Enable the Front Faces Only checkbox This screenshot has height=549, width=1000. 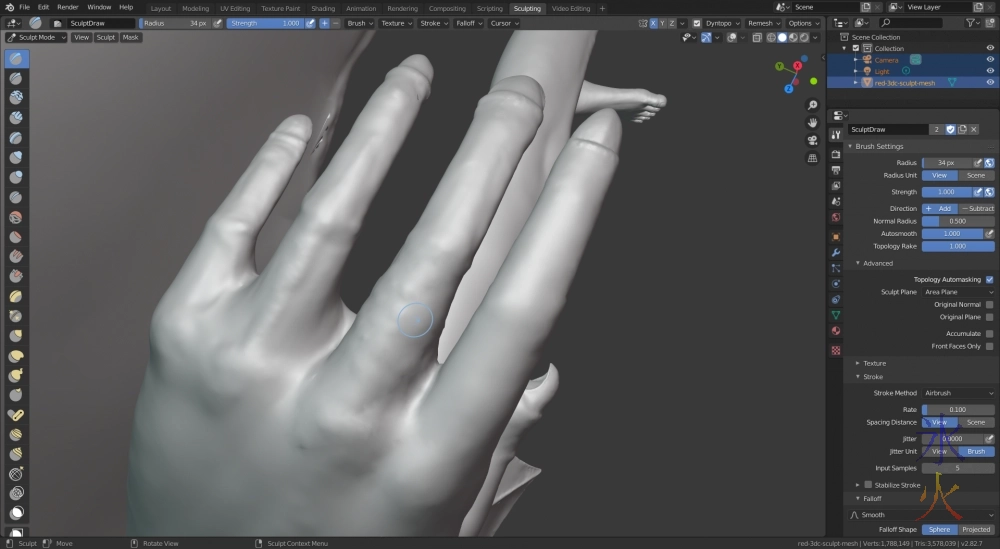click(x=989, y=346)
